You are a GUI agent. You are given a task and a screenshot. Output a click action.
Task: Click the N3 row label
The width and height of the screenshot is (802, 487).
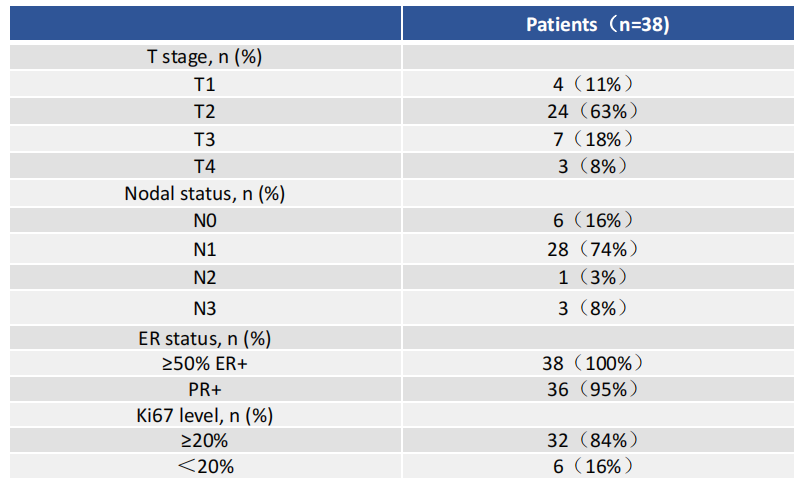pos(204,307)
